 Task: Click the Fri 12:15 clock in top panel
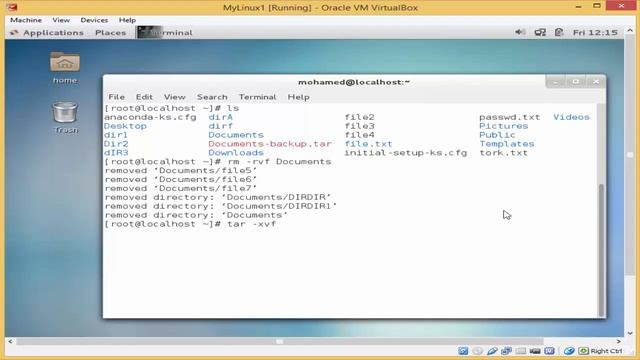click(x=595, y=32)
